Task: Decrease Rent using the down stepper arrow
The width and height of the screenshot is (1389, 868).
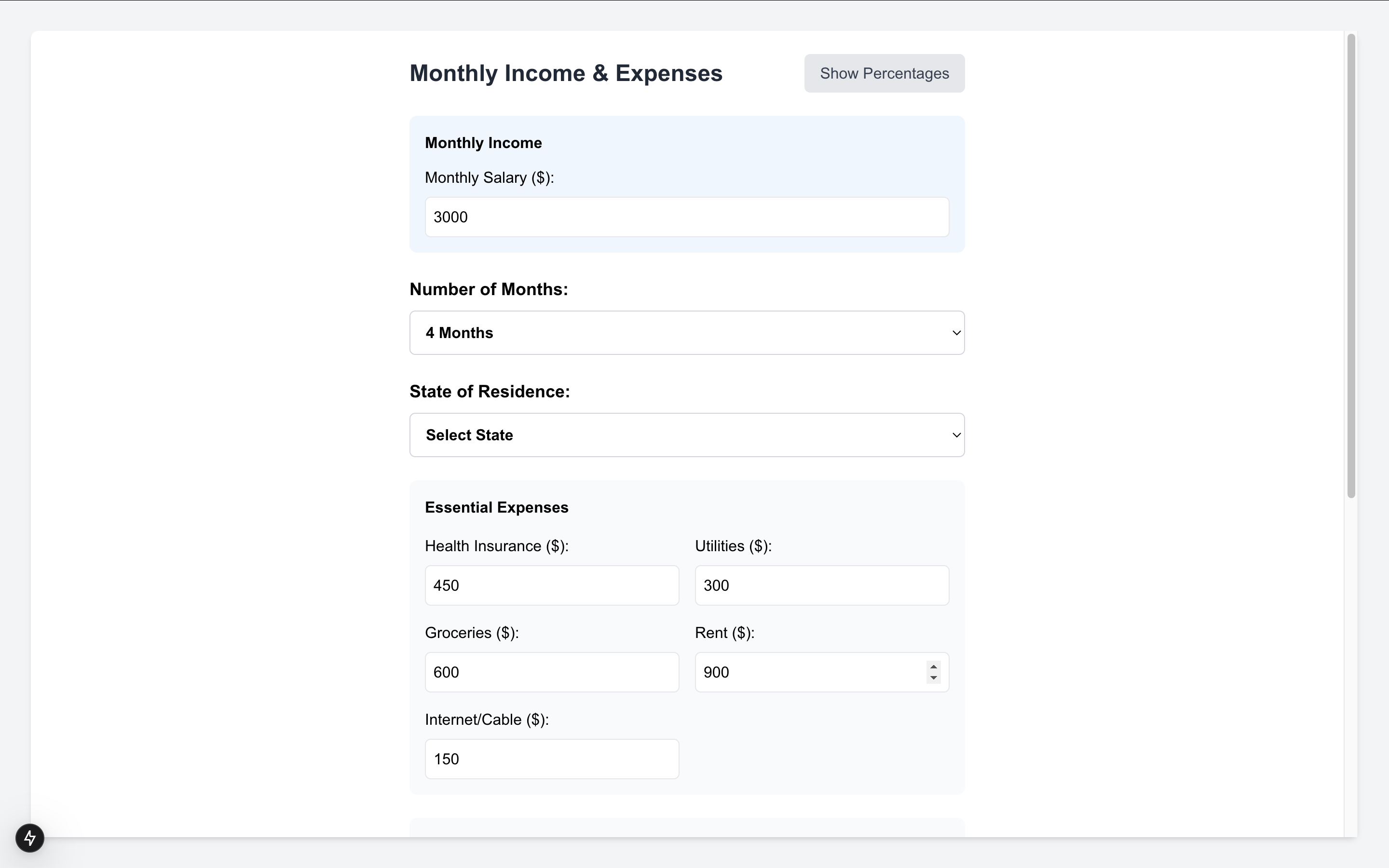Action: 933,678
